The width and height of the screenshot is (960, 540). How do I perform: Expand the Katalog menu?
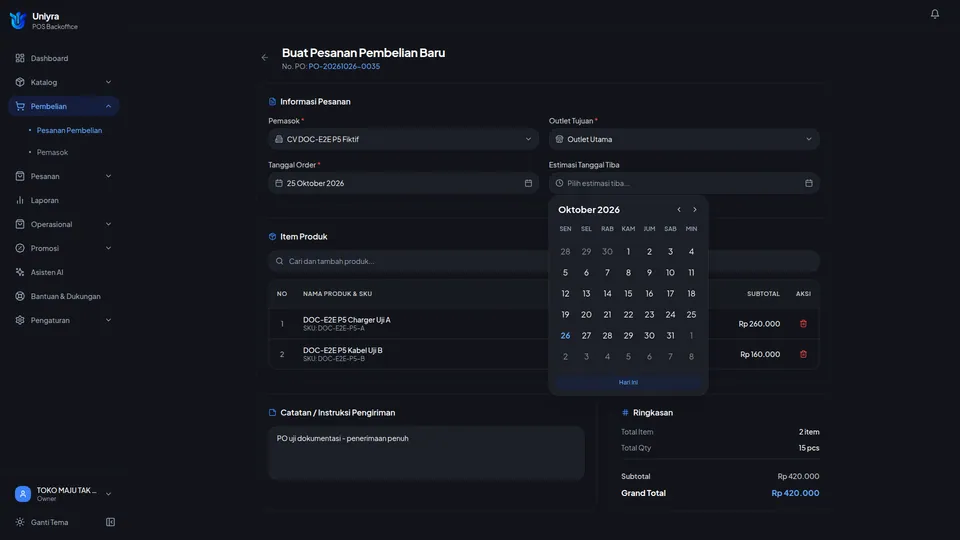pos(64,82)
